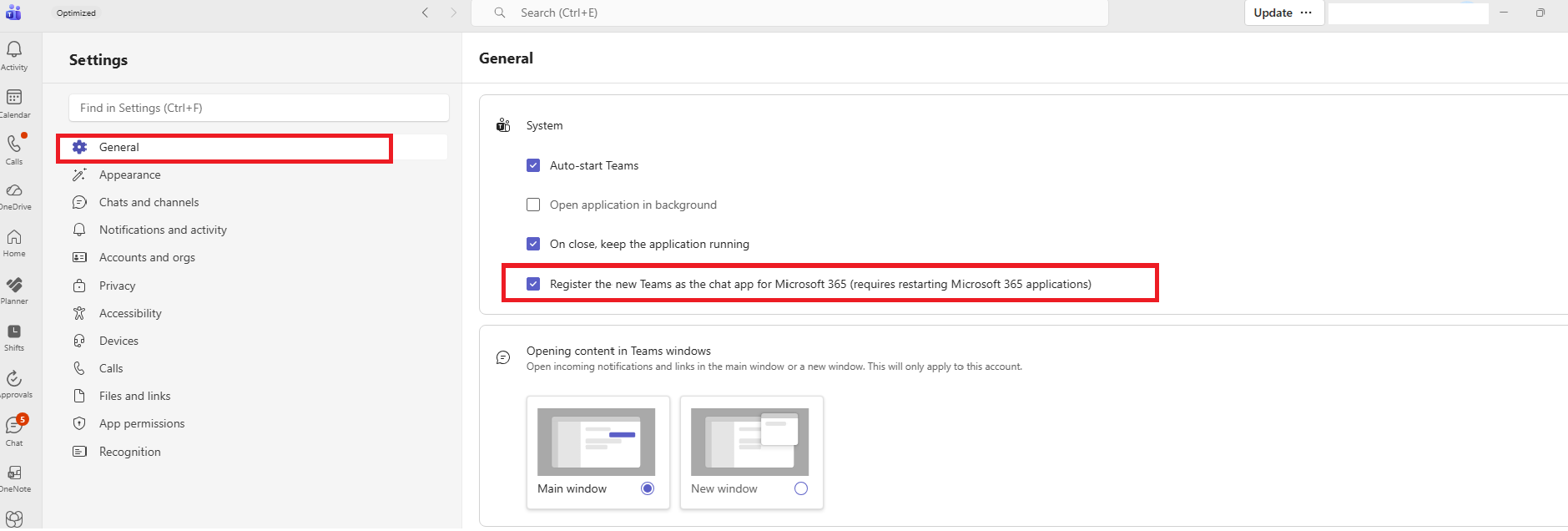Click the Update button
The width and height of the screenshot is (1568, 531).
tap(1273, 13)
